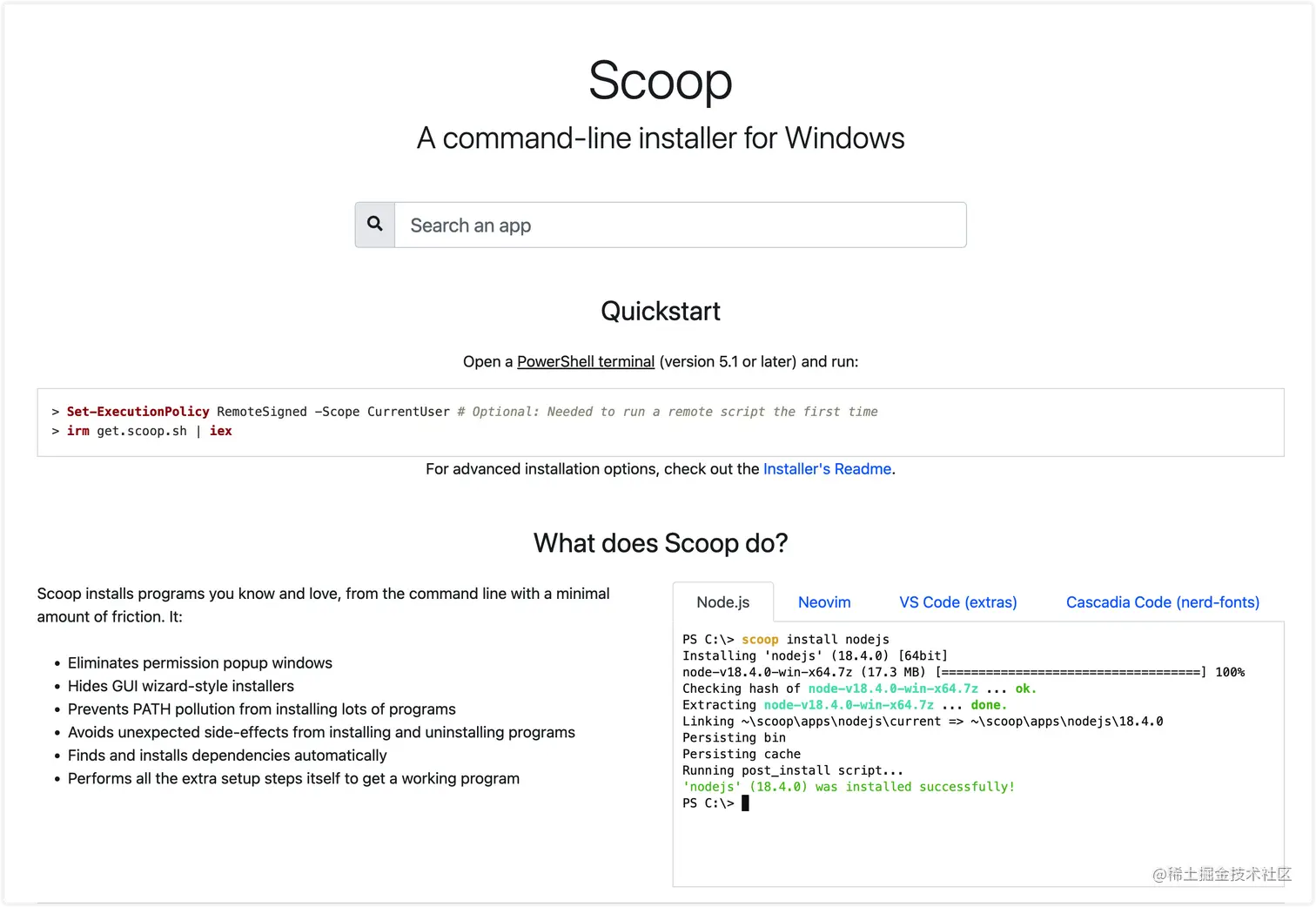Screen dimensions: 1316x907
Task: Click the 'Running post_install script...' line
Action: click(793, 770)
